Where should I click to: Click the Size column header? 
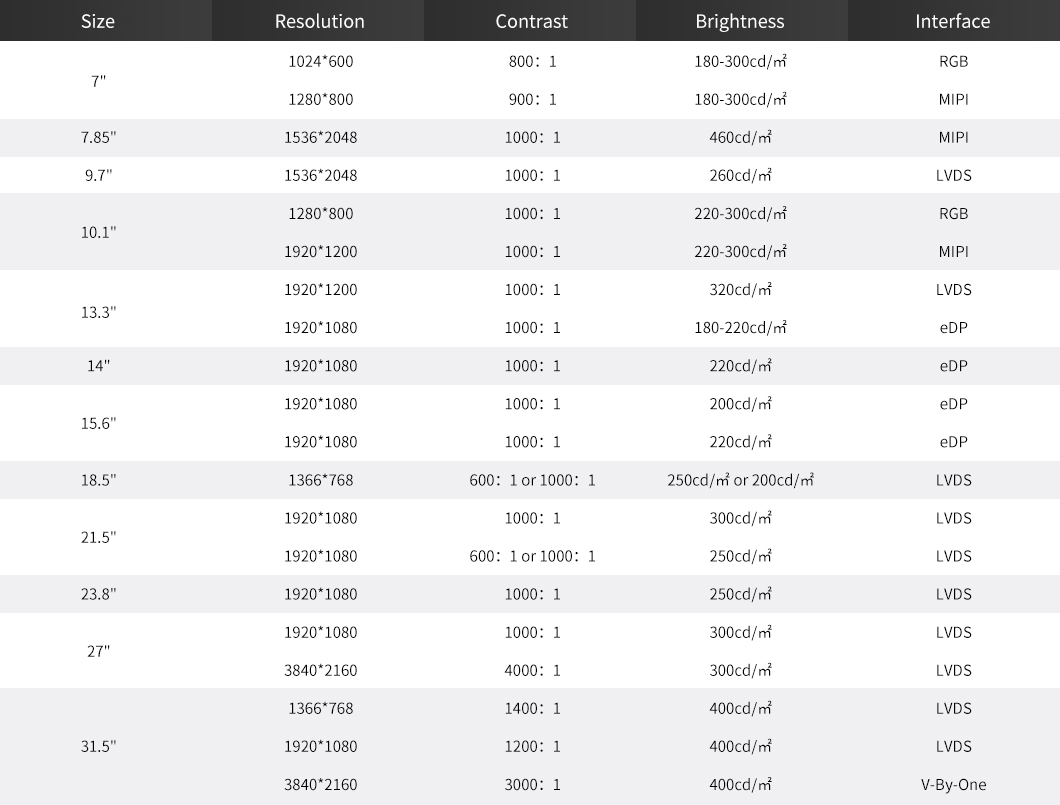pyautogui.click(x=98, y=21)
